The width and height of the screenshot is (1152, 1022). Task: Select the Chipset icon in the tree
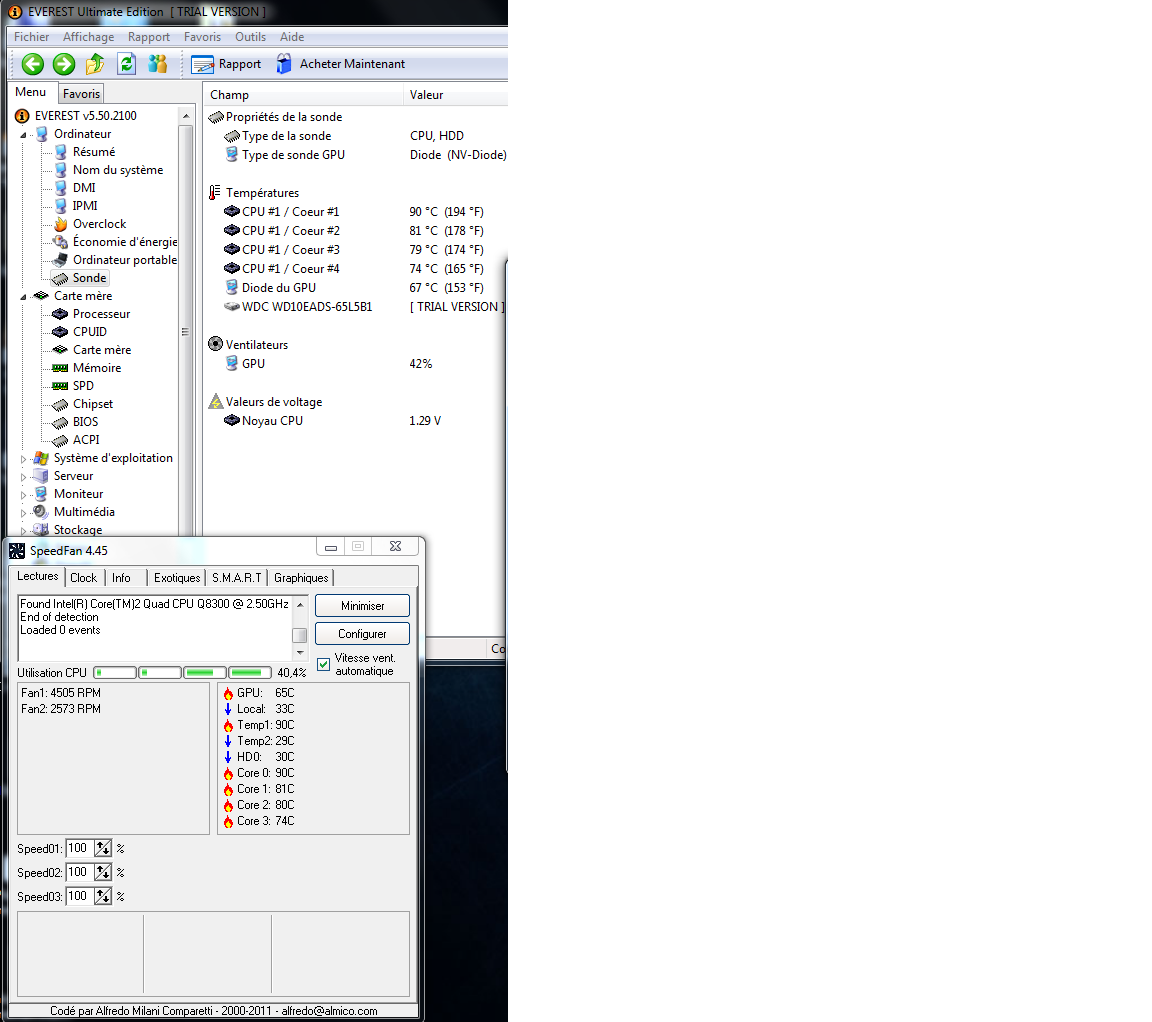(x=60, y=404)
